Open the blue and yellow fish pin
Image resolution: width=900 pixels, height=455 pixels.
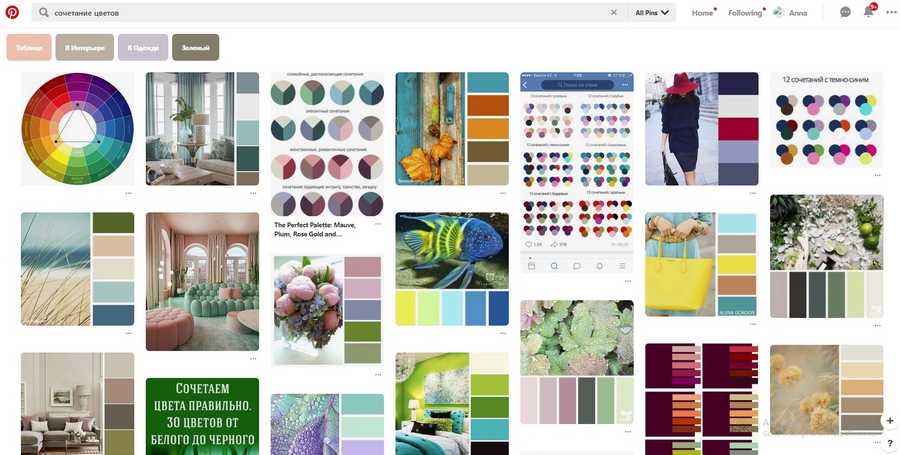pos(452,269)
